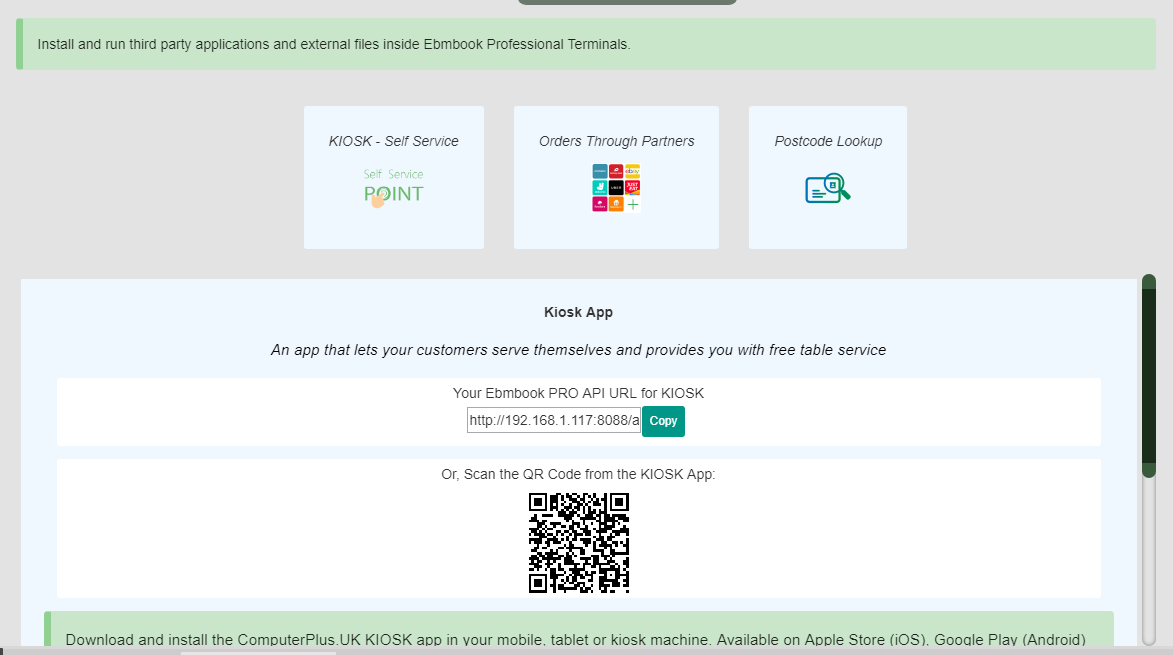Image resolution: width=1173 pixels, height=655 pixels.
Task: Open the KIOSK - Self Service card
Action: [x=393, y=177]
